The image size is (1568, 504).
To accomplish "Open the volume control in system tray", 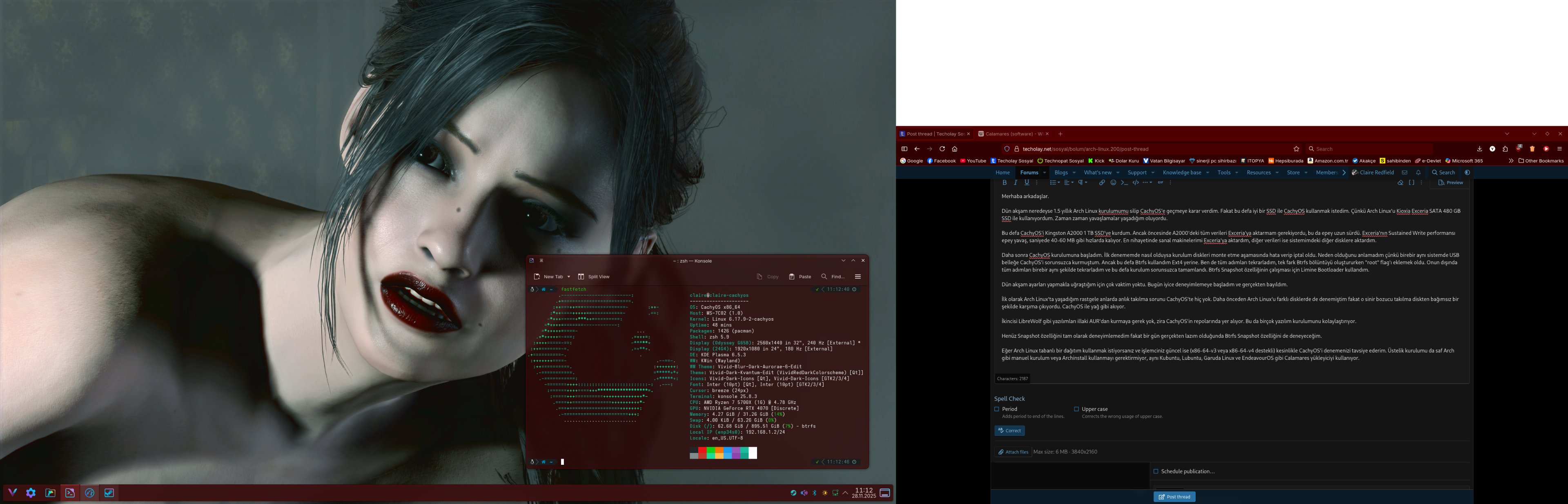I will click(804, 493).
